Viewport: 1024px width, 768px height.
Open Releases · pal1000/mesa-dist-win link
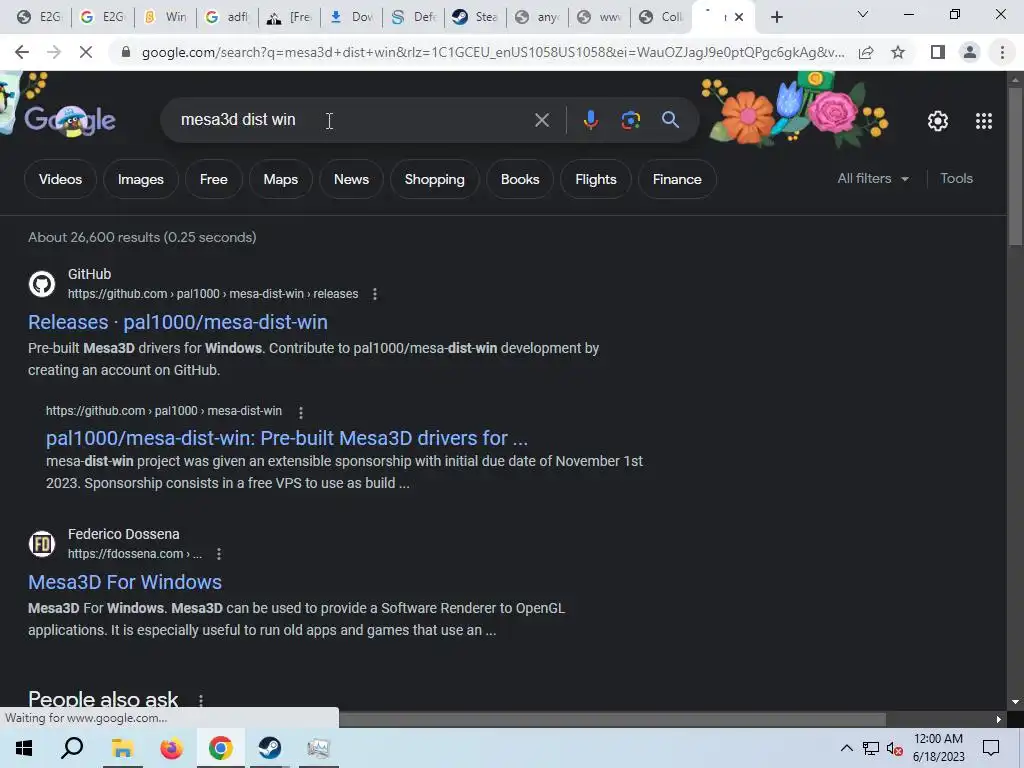(178, 322)
